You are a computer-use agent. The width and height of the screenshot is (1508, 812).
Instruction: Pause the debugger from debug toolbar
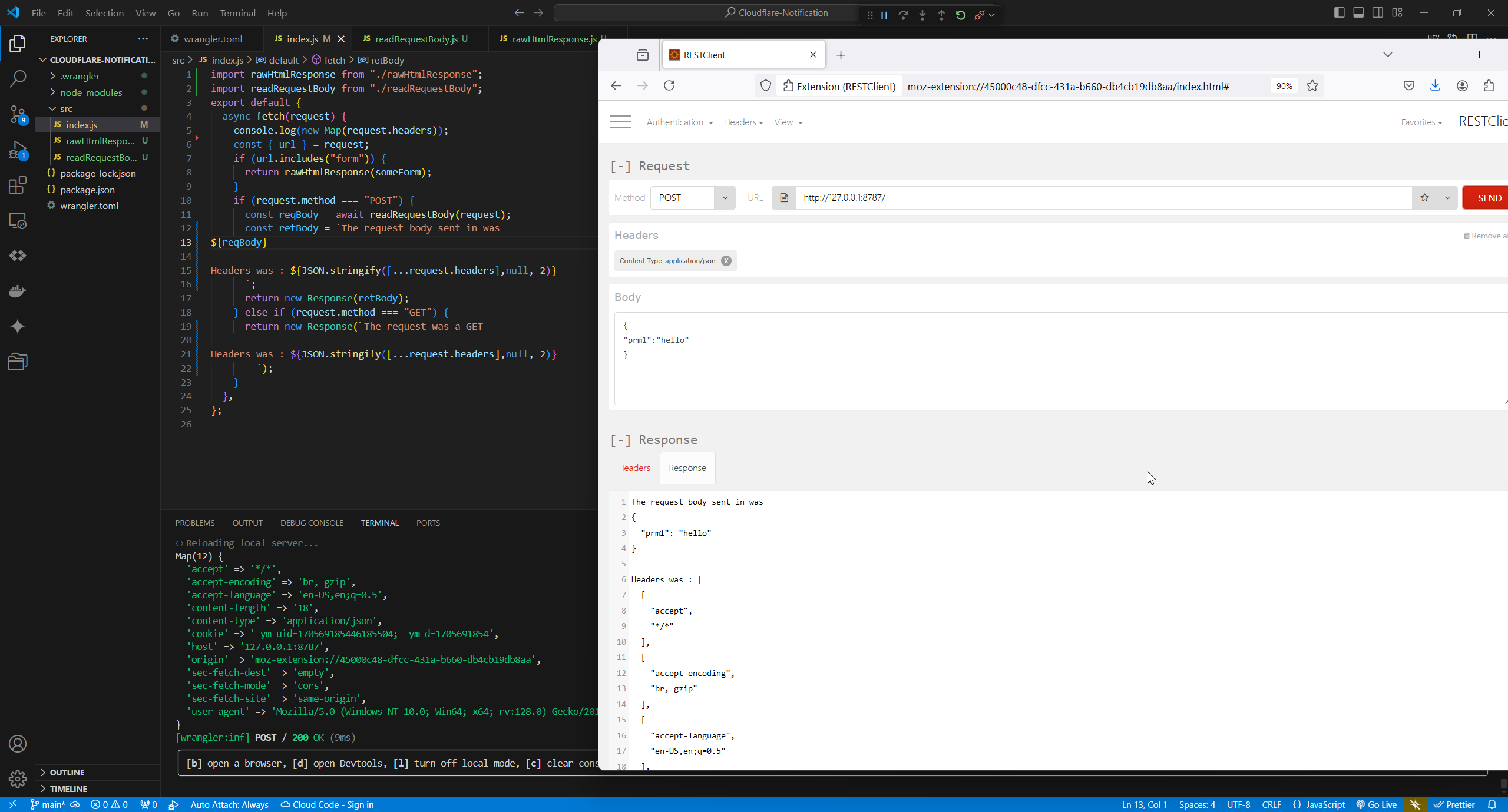(x=884, y=15)
